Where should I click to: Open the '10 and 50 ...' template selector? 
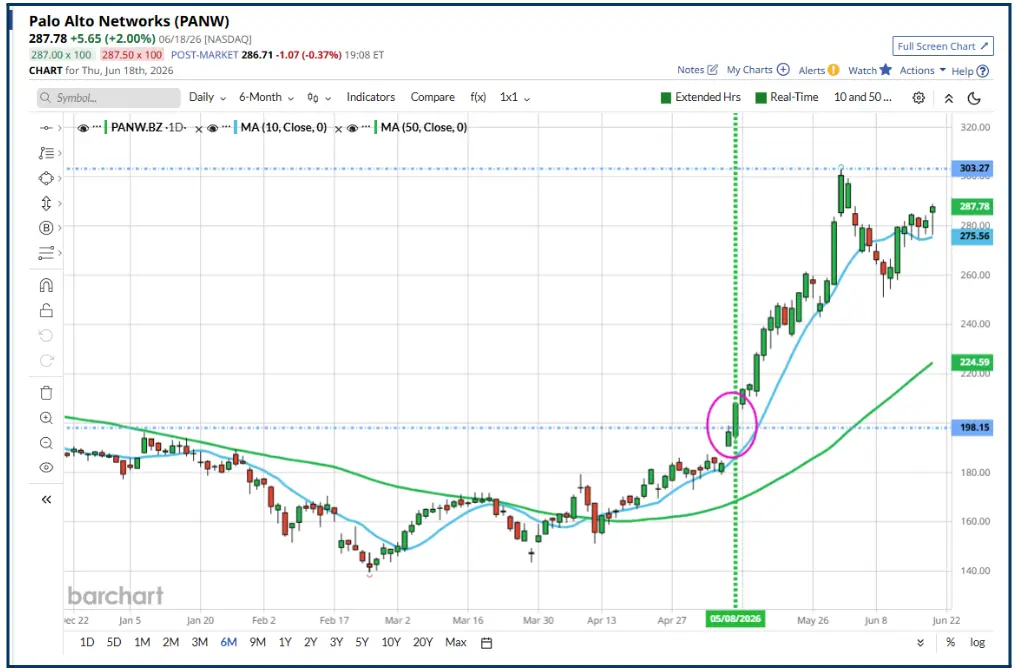(862, 97)
